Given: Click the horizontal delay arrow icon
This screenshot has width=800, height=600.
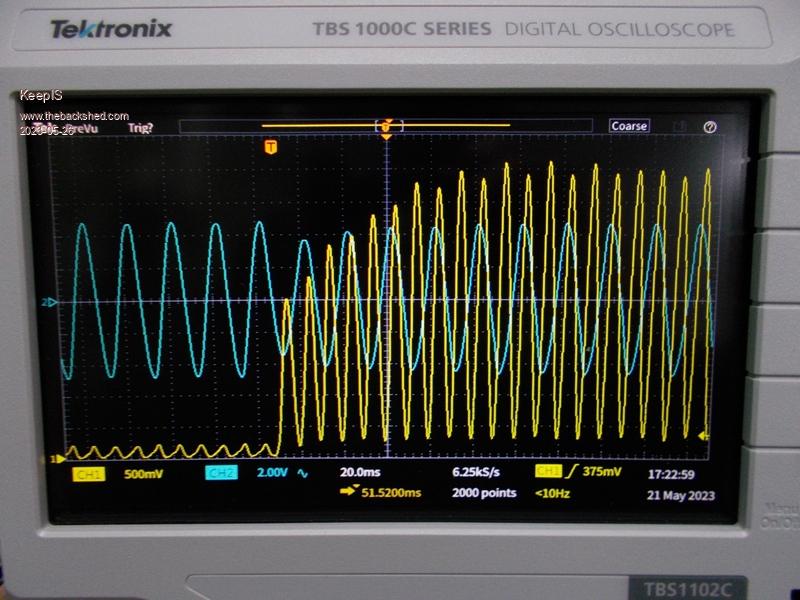Looking at the screenshot, I should (347, 492).
